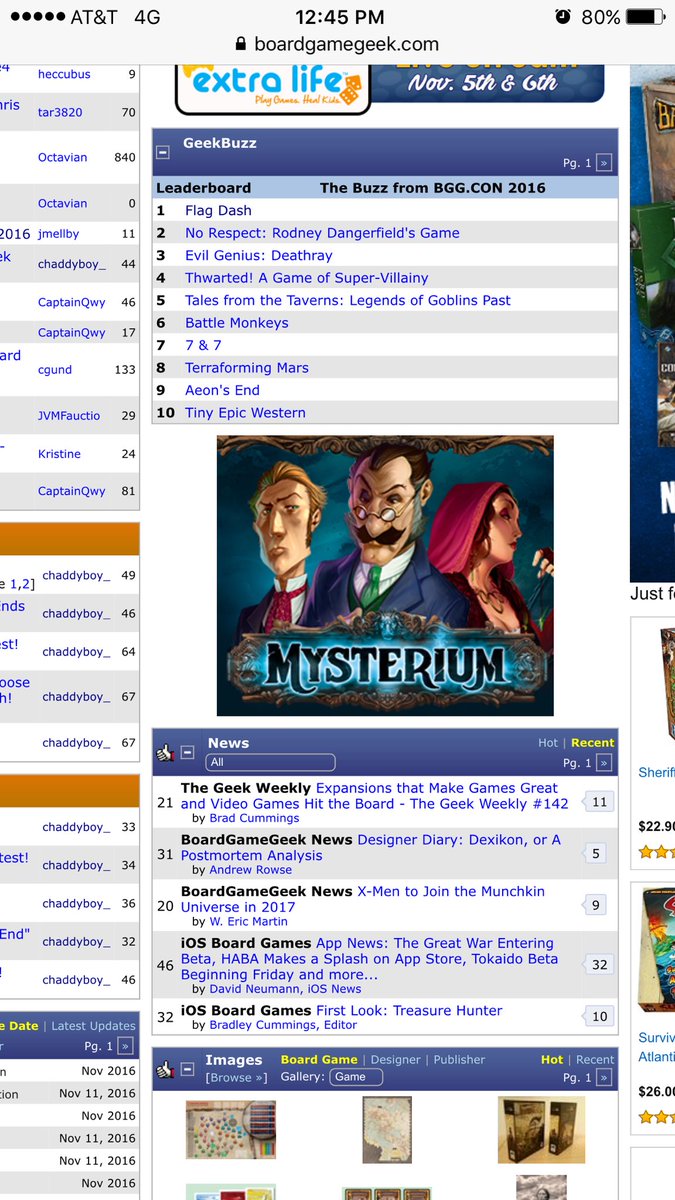Select the Designer tab in Images
675x1200 pixels.
pos(395,1060)
